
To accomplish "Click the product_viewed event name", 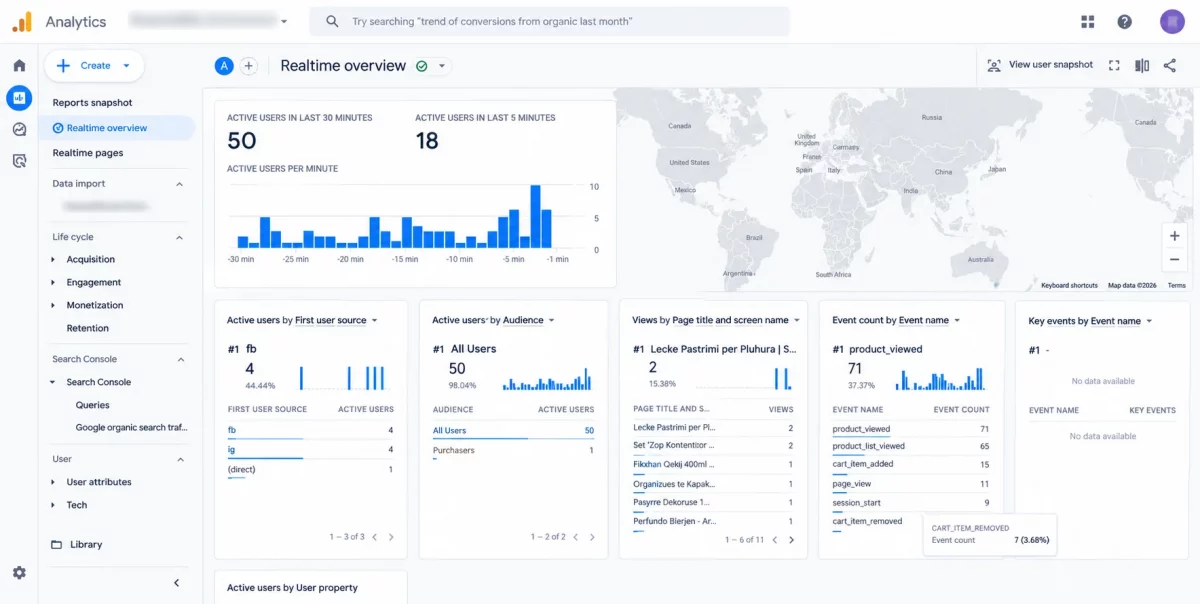I will click(861, 429).
